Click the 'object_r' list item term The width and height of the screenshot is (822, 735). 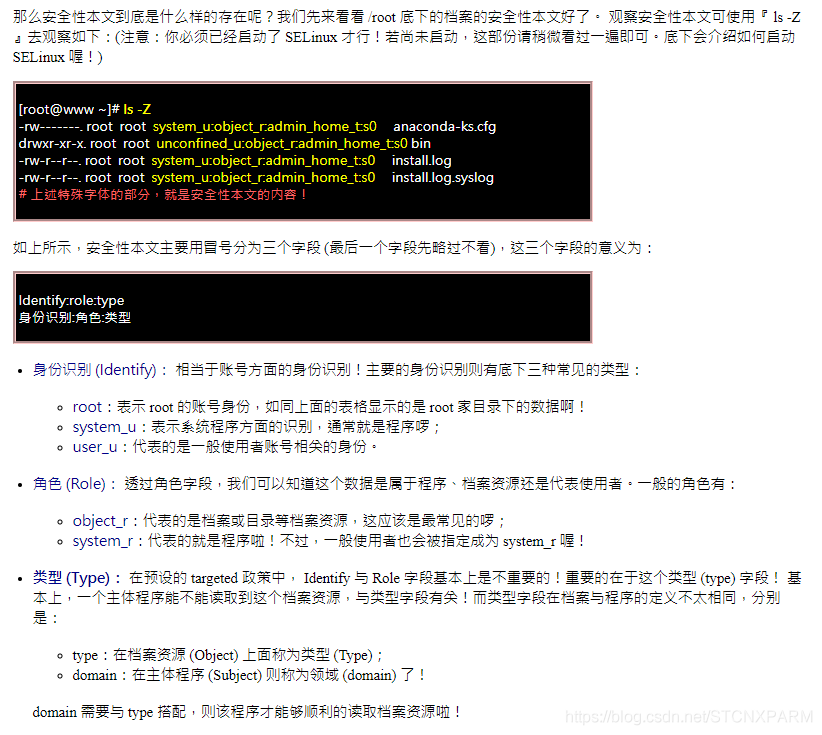(100, 521)
